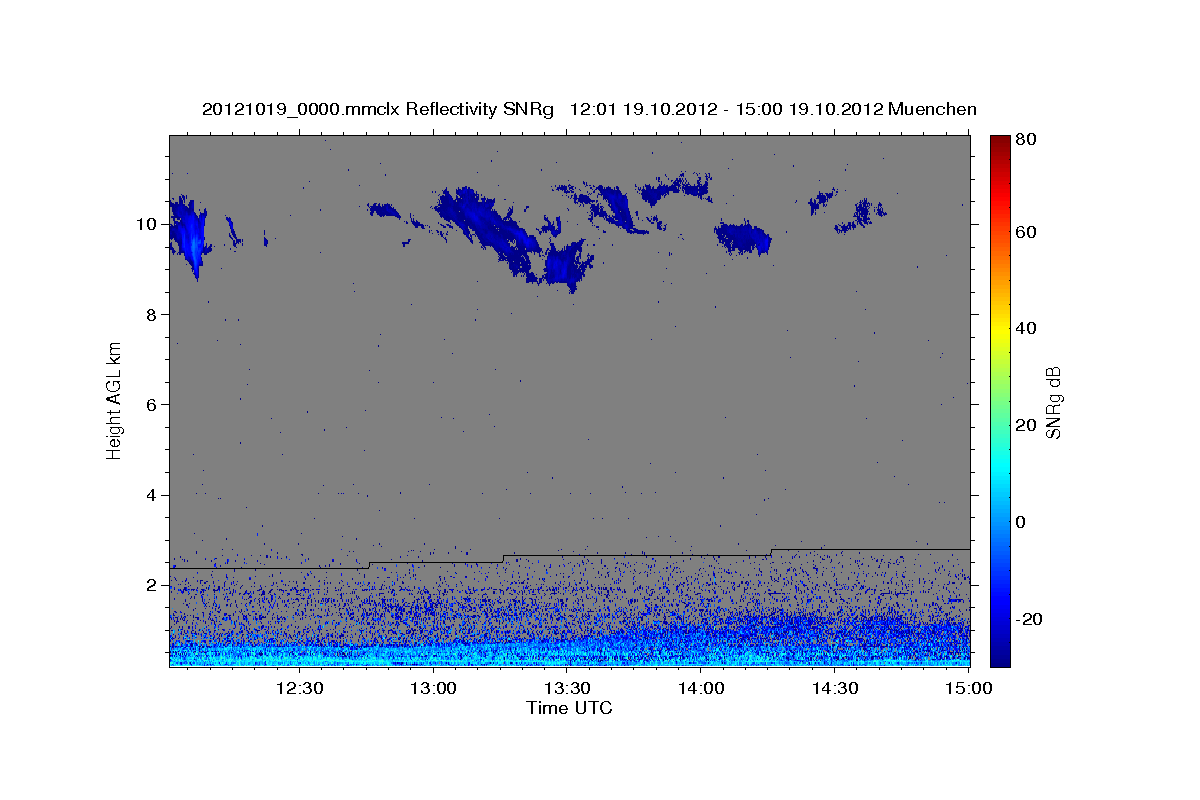Click the colorbar value 40
Viewport: 1200px width, 800px height.
[x=1025, y=329]
